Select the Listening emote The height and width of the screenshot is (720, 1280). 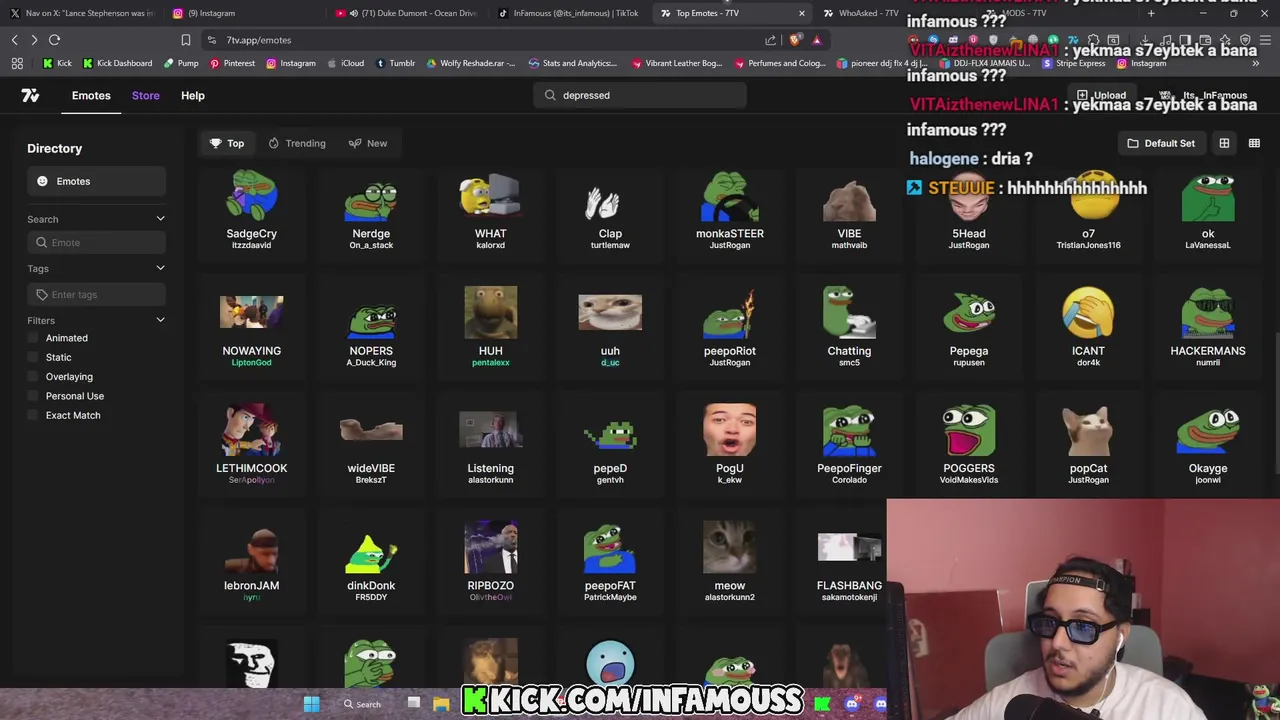click(x=490, y=445)
